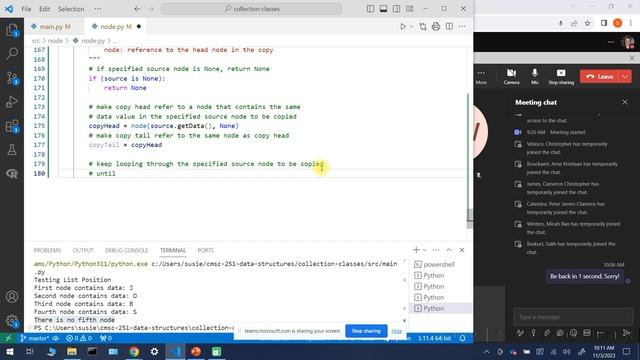Click the red Leave button
This screenshot has height=360, width=640.
599,76
